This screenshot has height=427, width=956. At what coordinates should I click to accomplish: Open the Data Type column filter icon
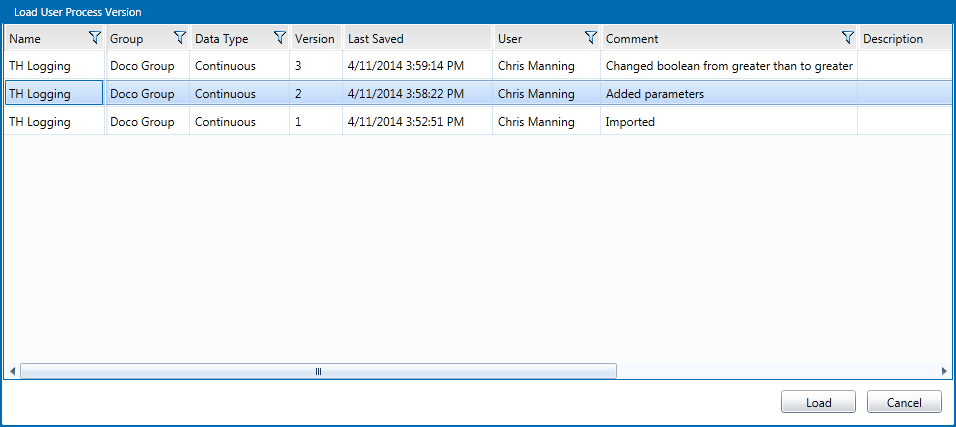point(280,38)
